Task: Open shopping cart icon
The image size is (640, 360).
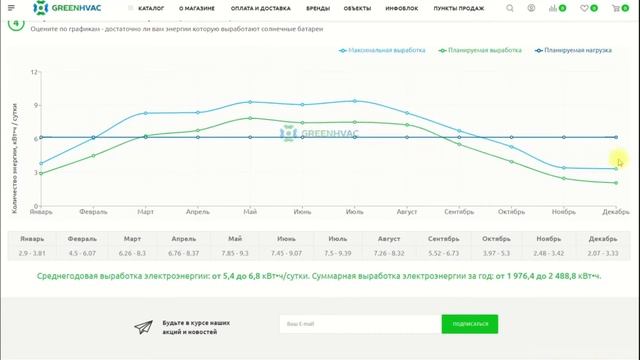Action: click(616, 8)
